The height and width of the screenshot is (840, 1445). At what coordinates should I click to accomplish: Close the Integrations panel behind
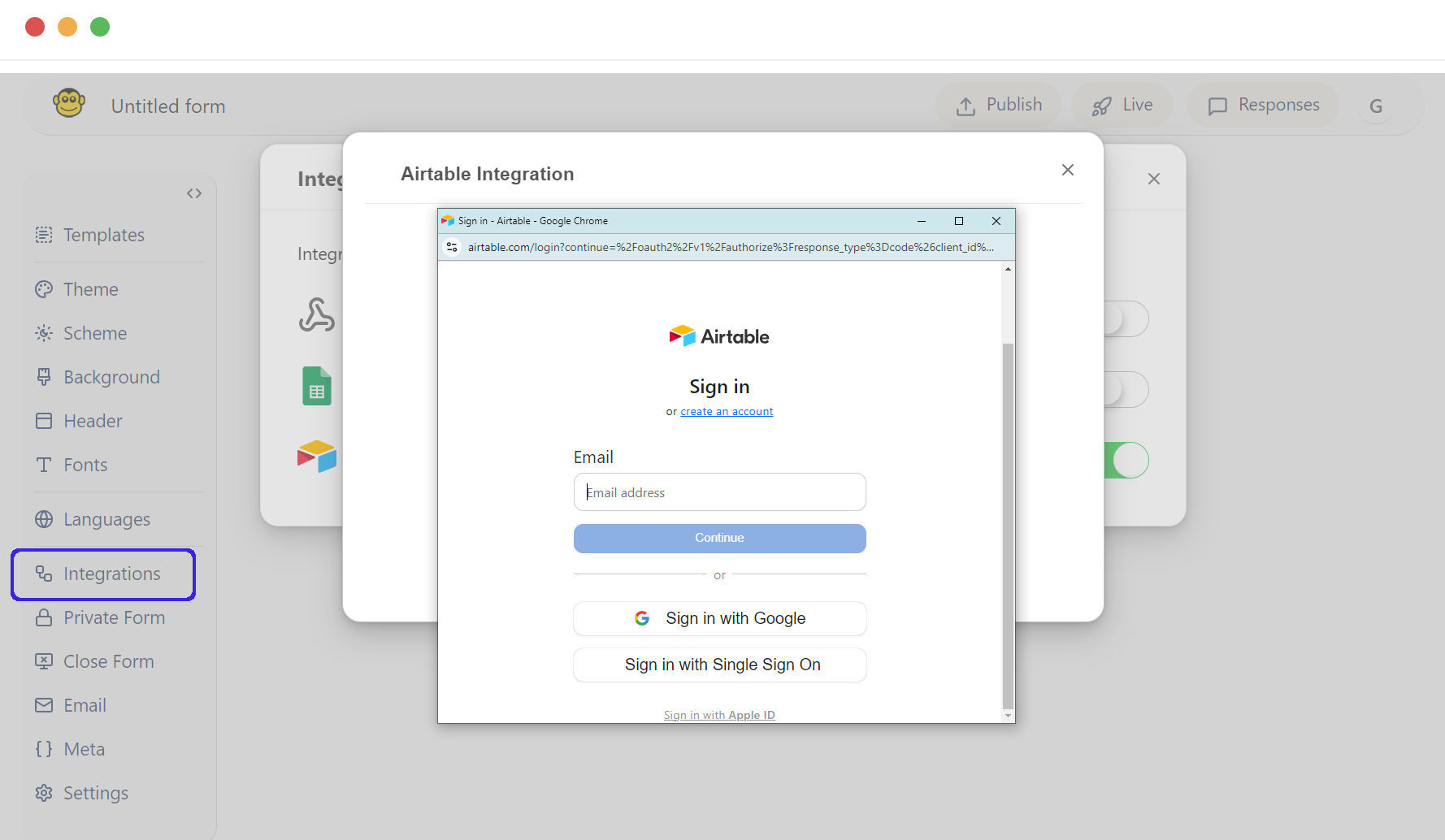[1154, 179]
